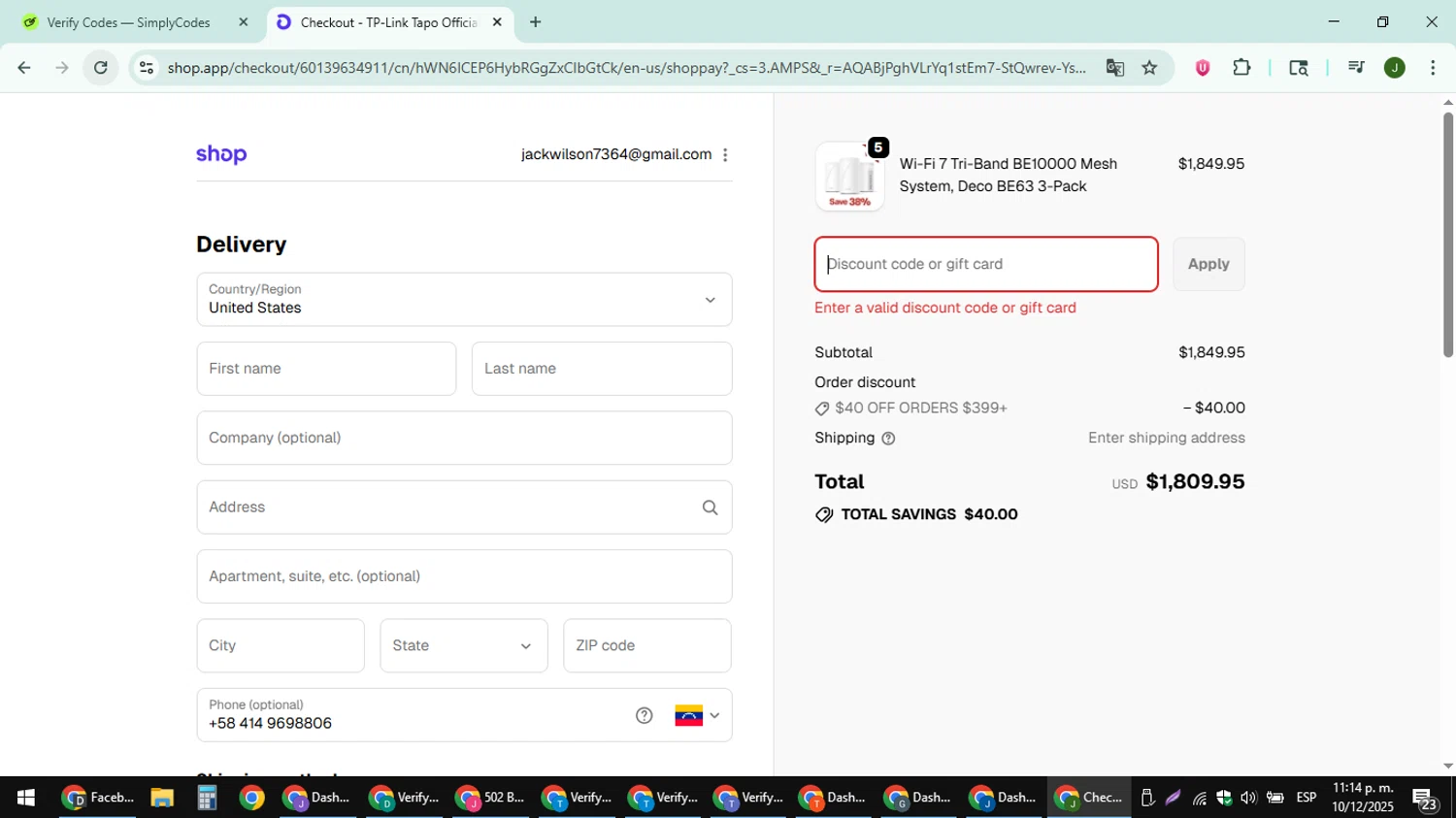The image size is (1456, 818).
Task: Open a new browser tab
Action: coord(535,22)
